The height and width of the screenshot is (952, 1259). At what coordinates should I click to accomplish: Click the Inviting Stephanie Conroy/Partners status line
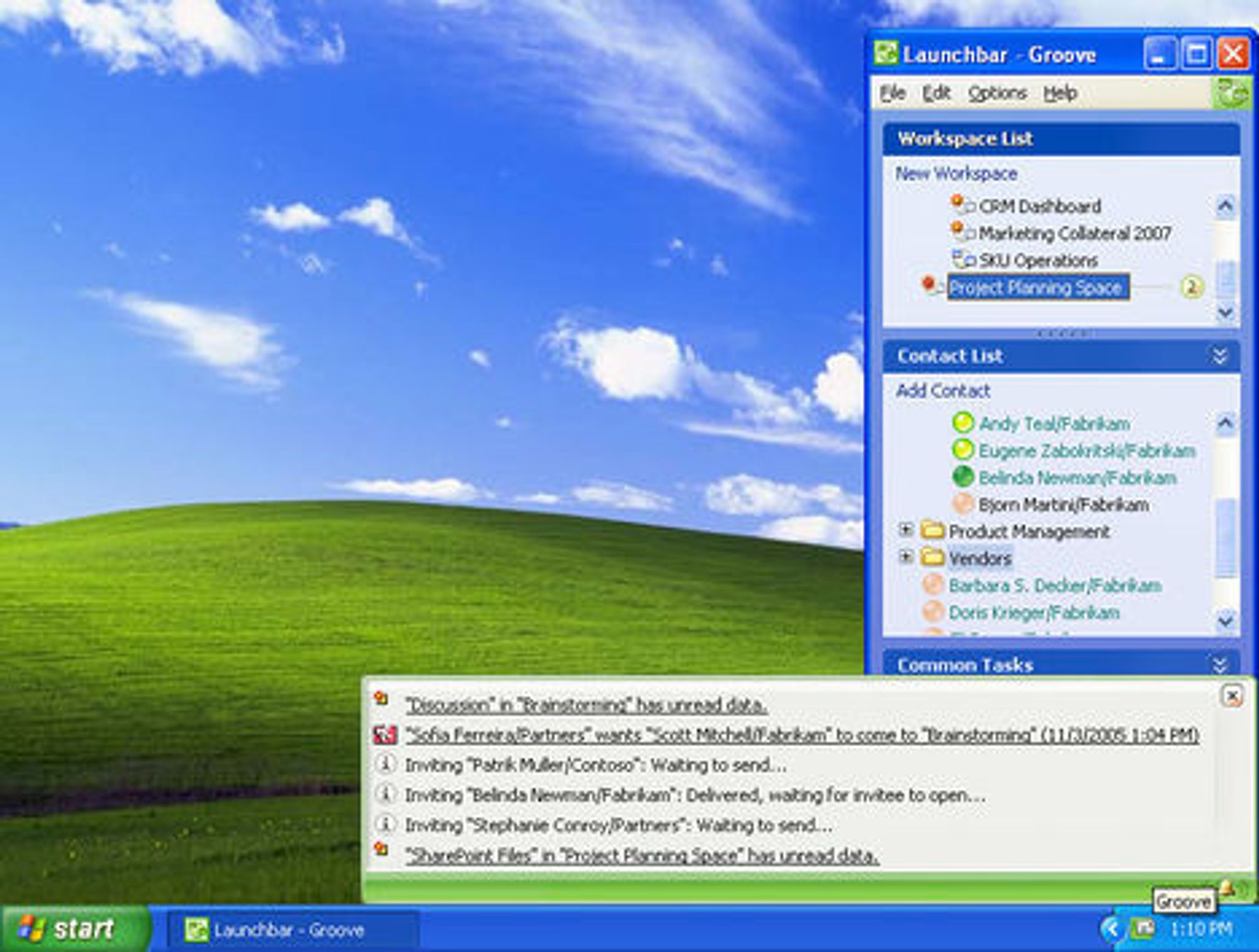tap(619, 824)
